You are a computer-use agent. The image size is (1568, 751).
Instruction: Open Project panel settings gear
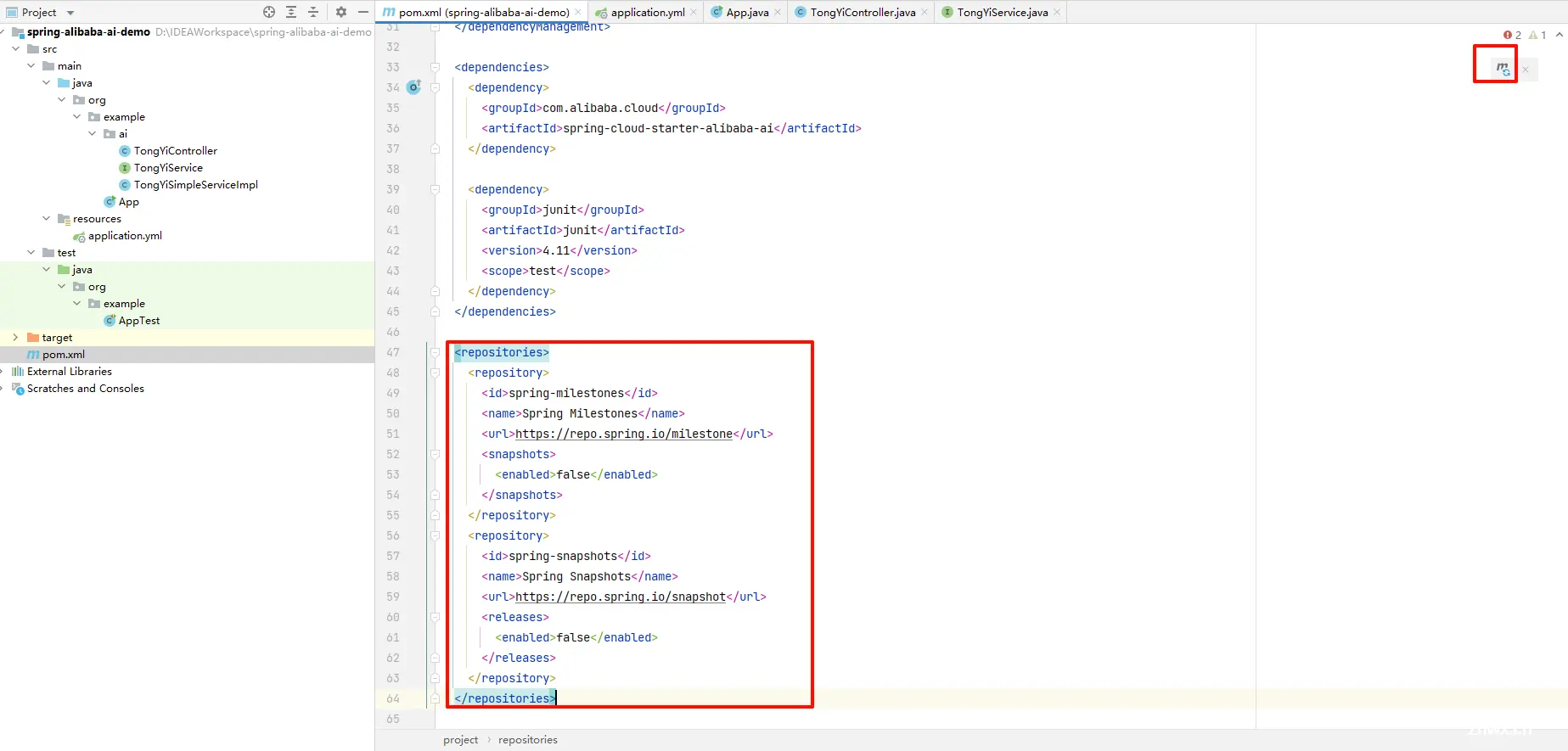(340, 12)
